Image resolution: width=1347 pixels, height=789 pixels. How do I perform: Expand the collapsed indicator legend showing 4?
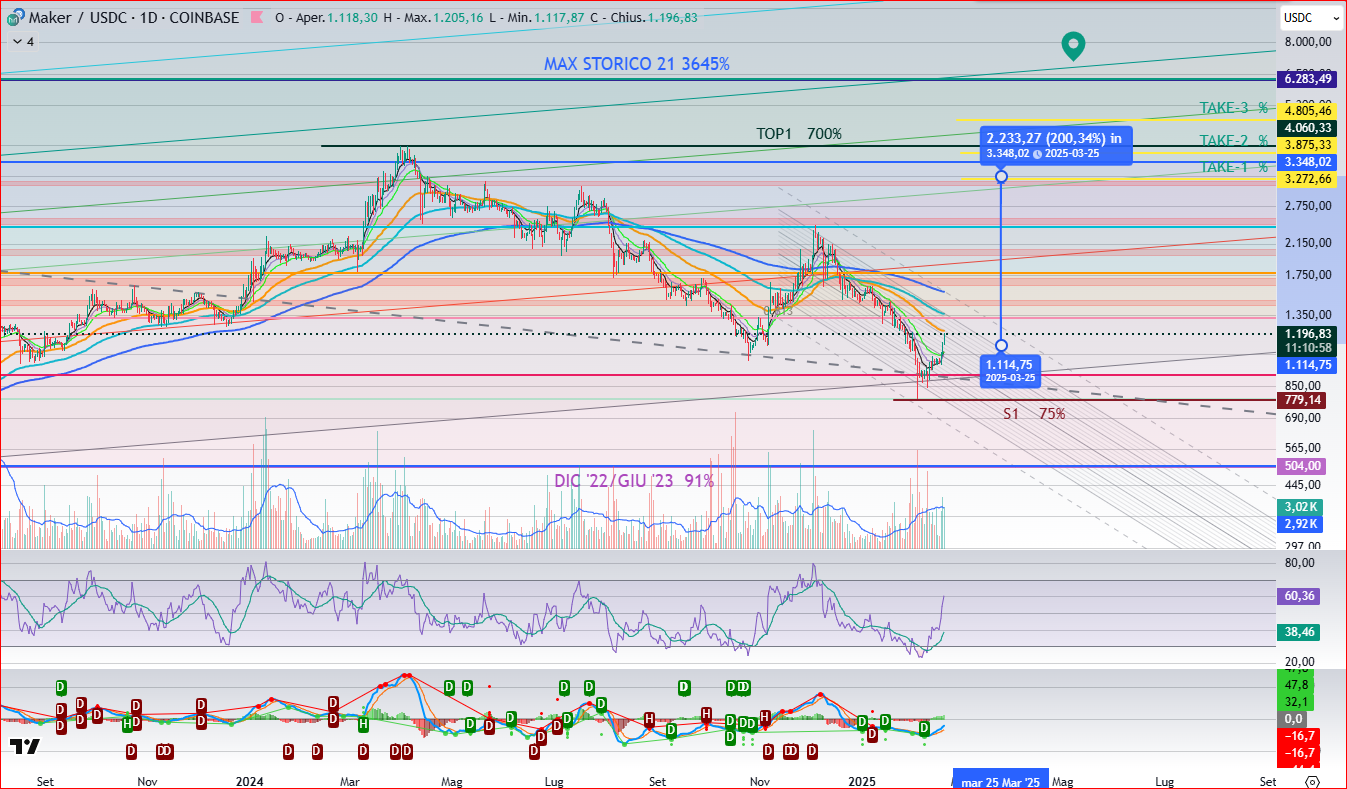click(x=22, y=42)
